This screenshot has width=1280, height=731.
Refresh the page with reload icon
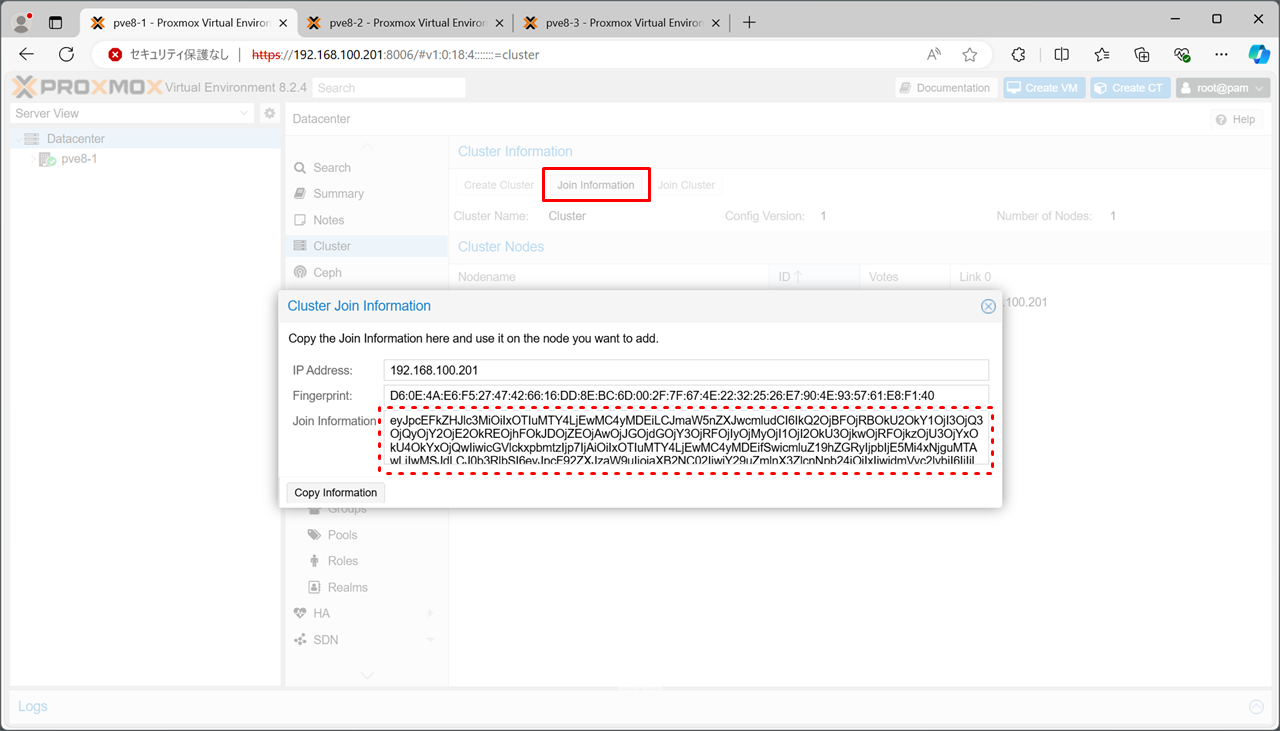click(67, 55)
